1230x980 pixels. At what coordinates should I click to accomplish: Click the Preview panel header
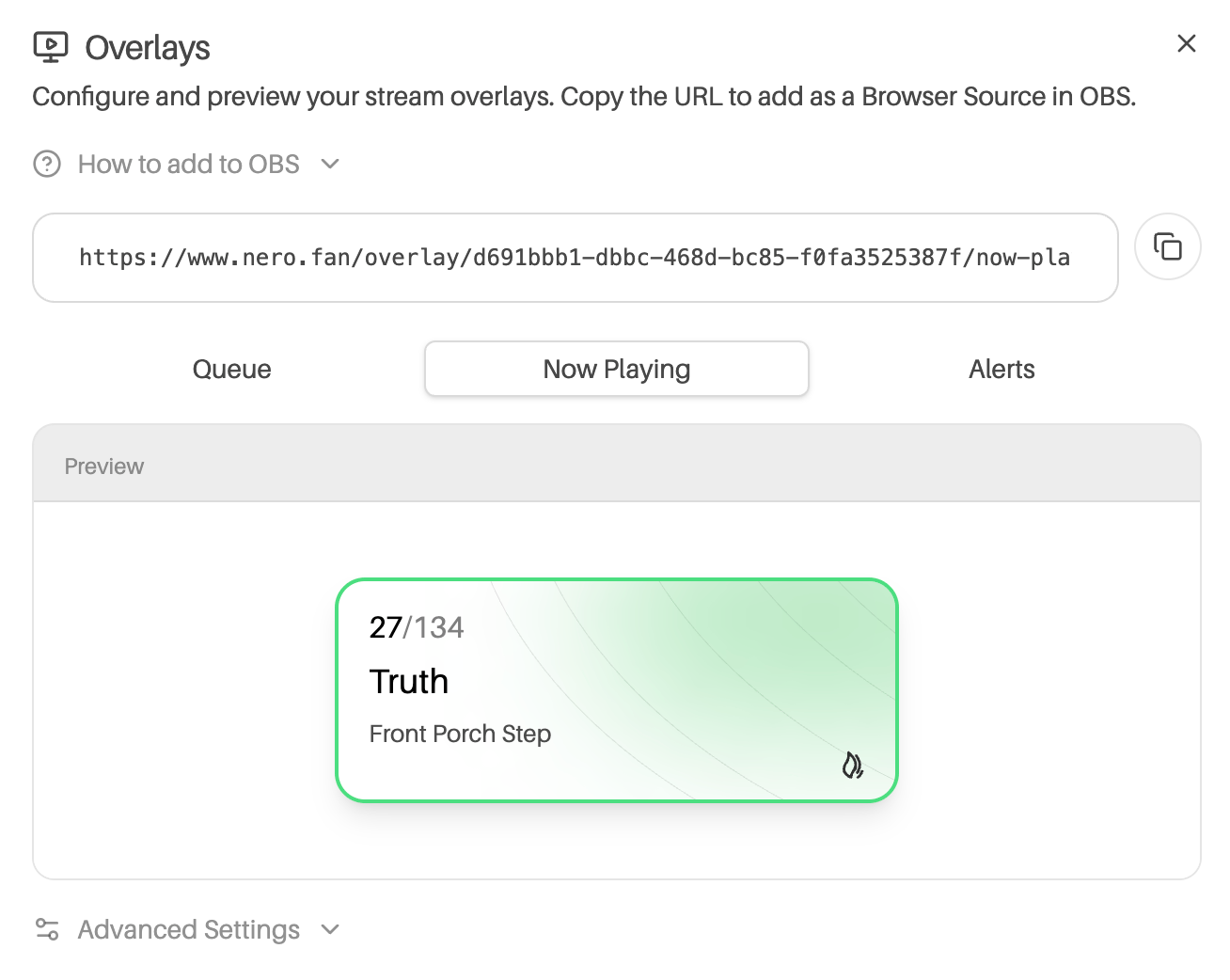click(x=616, y=466)
